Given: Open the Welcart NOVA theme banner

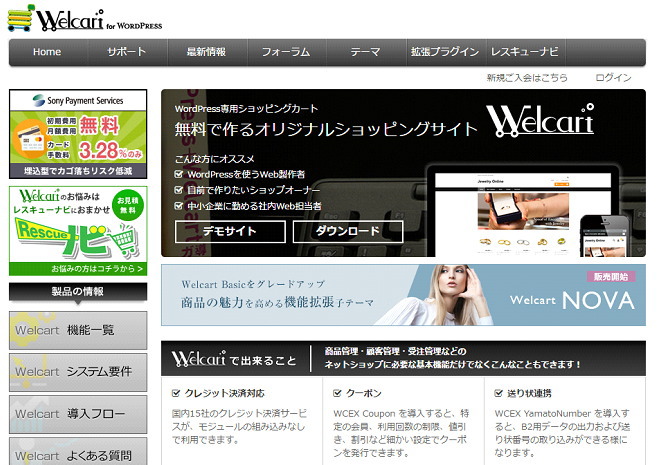Looking at the screenshot, I should [403, 295].
